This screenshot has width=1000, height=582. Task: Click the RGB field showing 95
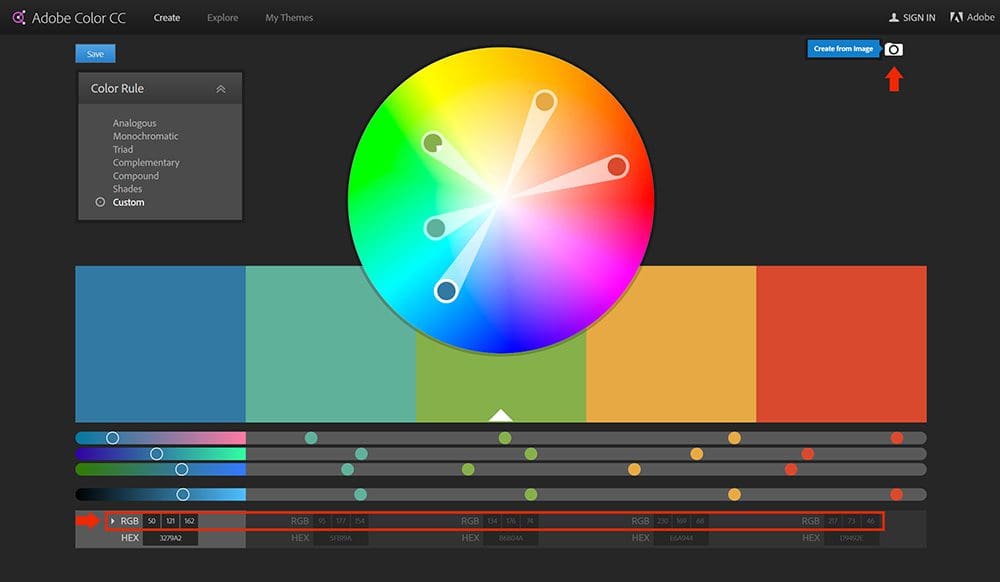click(x=322, y=521)
